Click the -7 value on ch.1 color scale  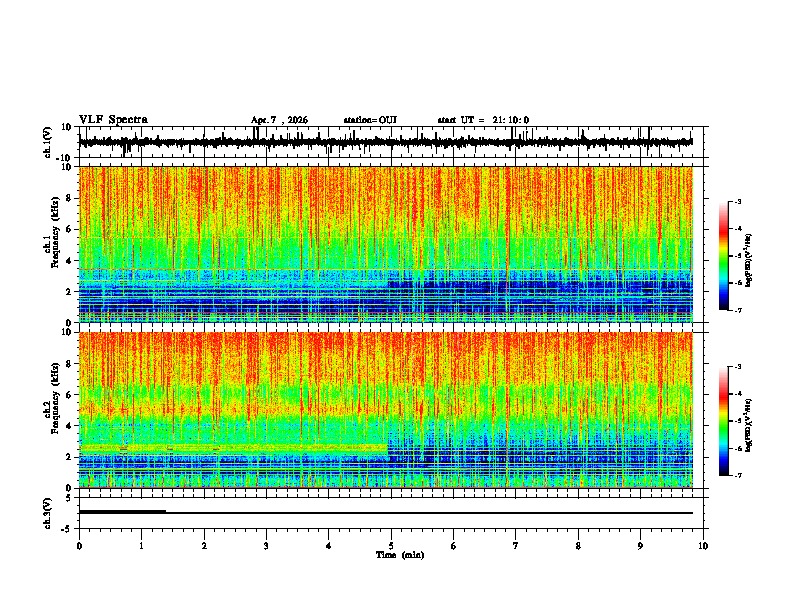click(x=738, y=310)
